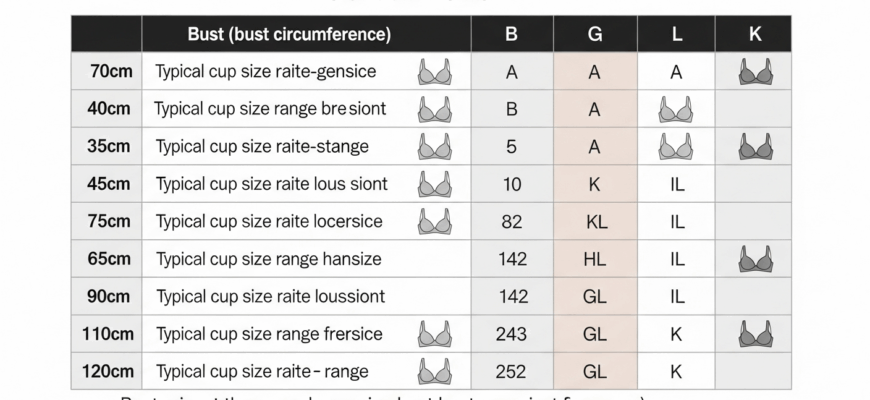Click the L column header
Image resolution: width=870 pixels, height=400 pixels.
(676, 34)
